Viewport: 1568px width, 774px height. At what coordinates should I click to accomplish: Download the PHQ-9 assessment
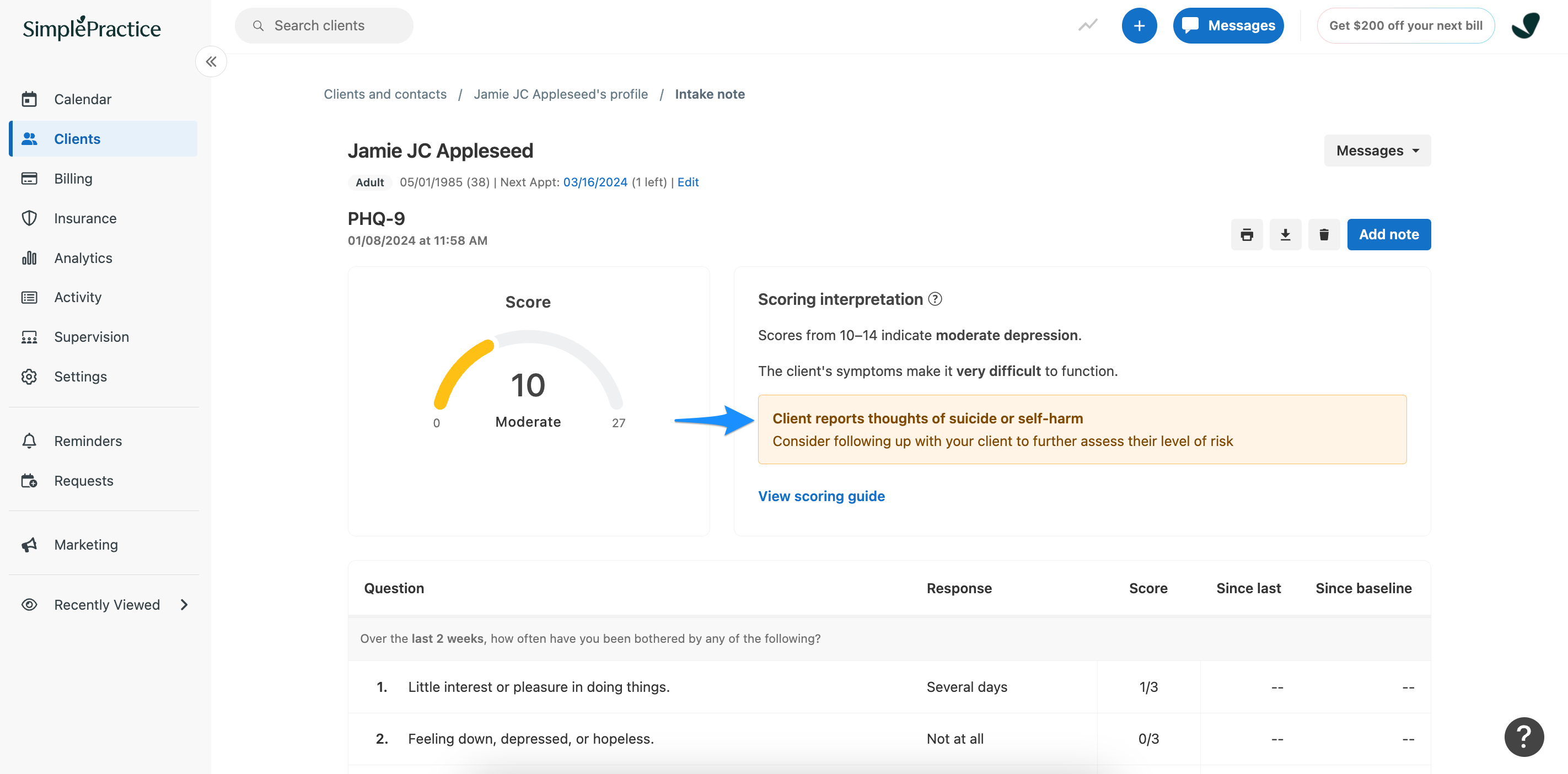1285,234
